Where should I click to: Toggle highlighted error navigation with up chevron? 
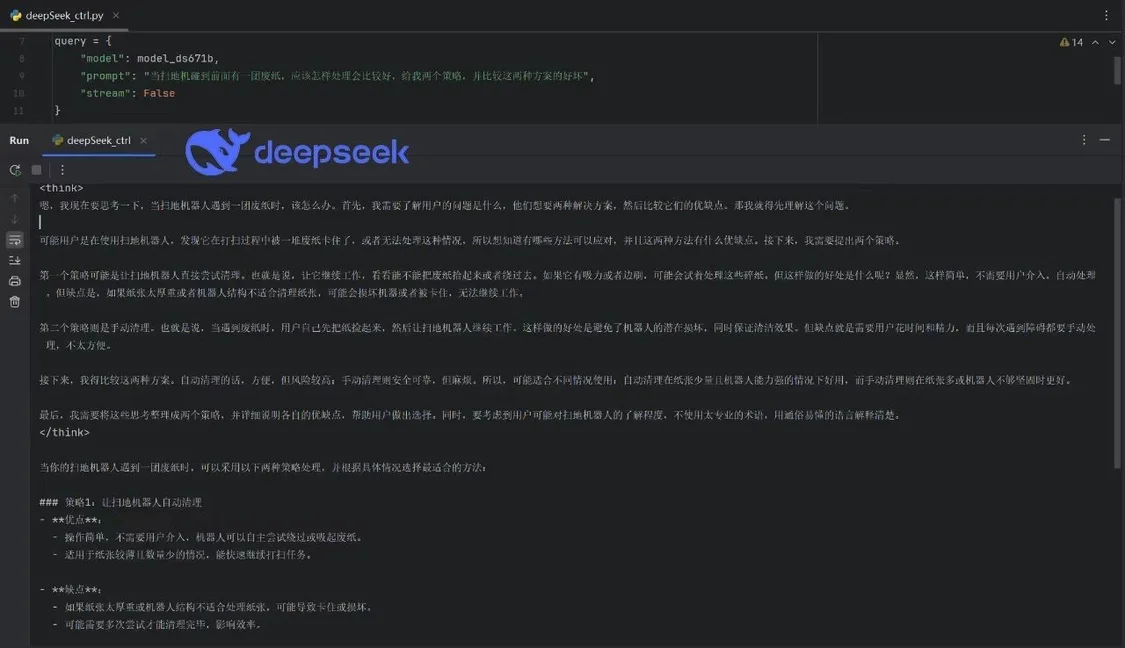coord(1095,42)
